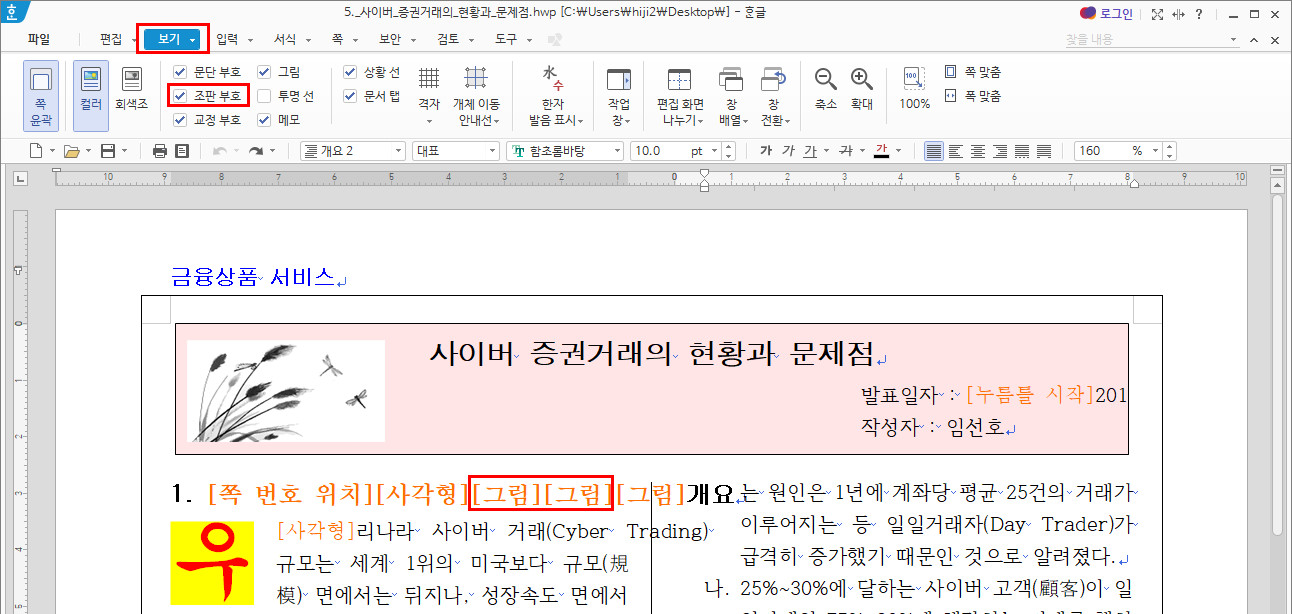Open the 창 배열 window arrangement menu

[x=731, y=96]
